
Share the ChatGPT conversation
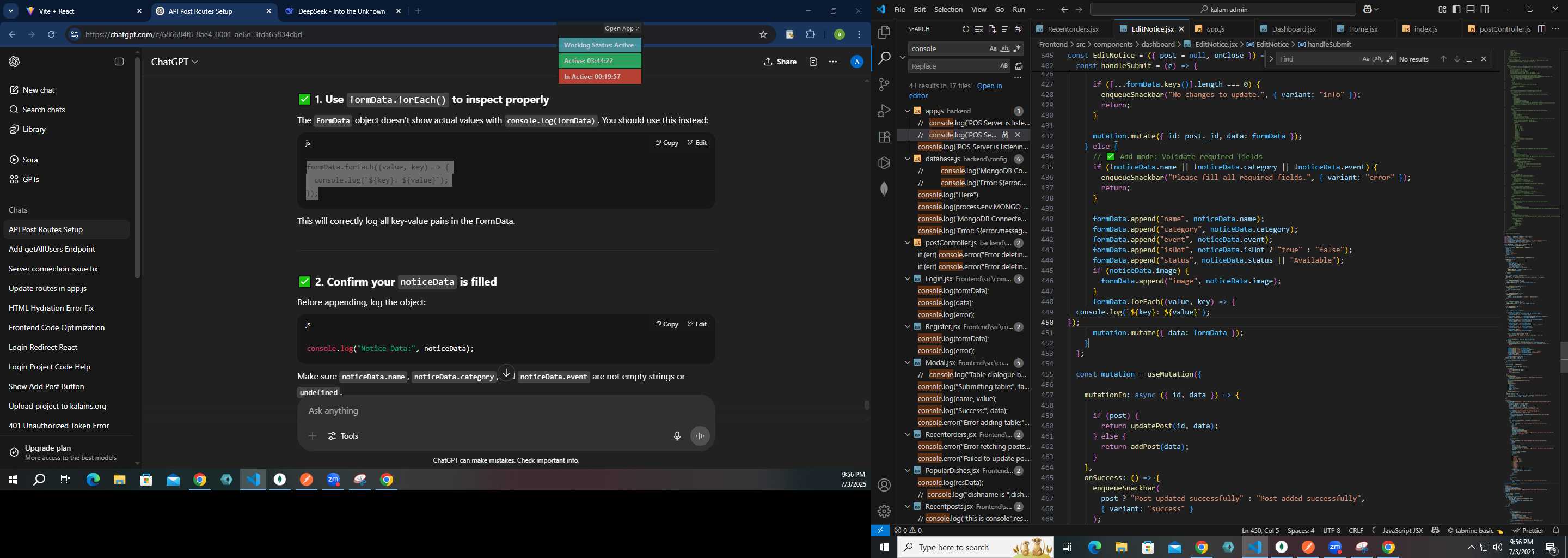[780, 62]
